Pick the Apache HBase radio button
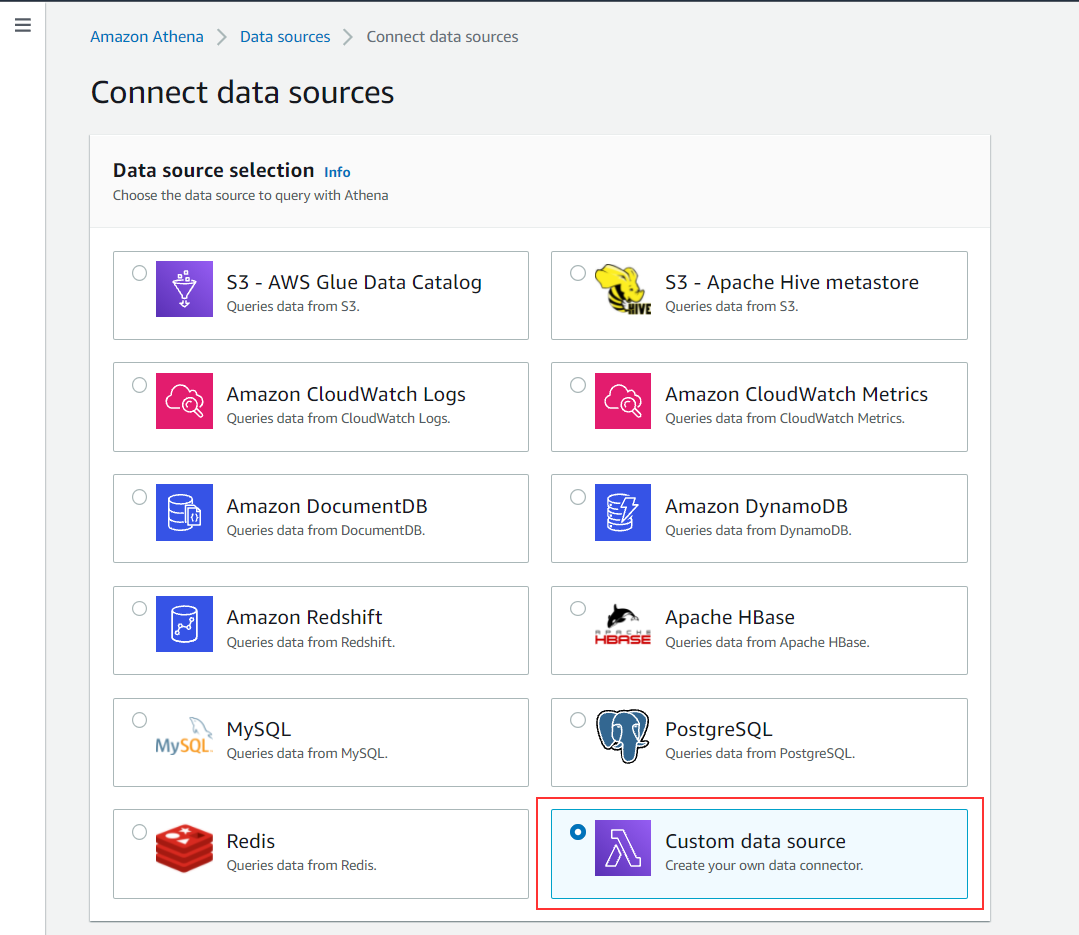The image size is (1079, 935). [x=578, y=608]
